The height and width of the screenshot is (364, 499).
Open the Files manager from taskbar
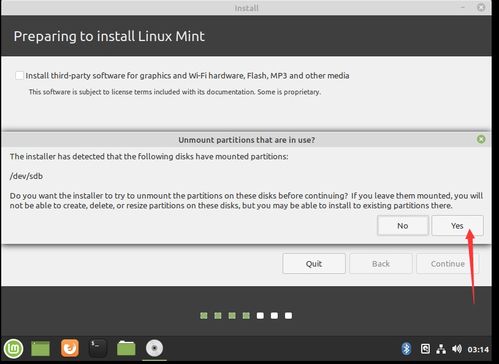coord(126,348)
